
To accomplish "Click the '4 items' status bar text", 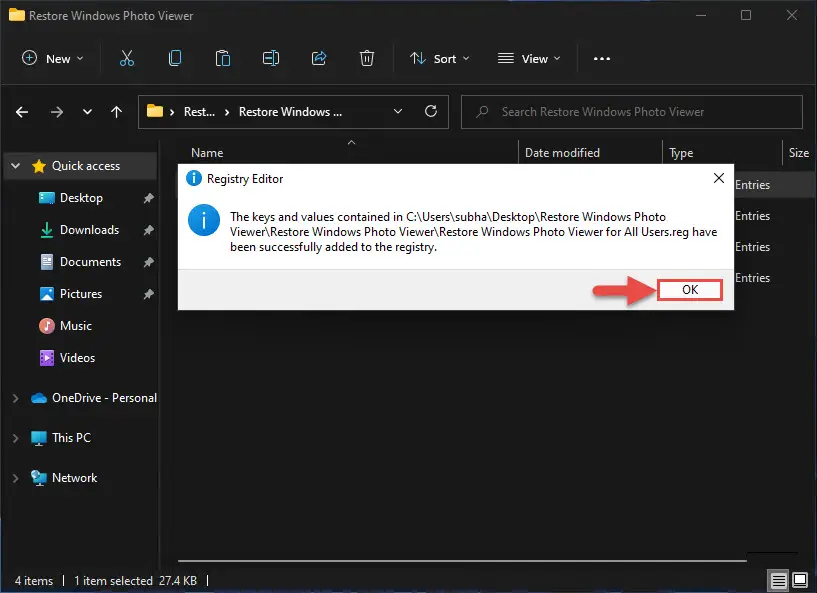I will pyautogui.click(x=34, y=580).
